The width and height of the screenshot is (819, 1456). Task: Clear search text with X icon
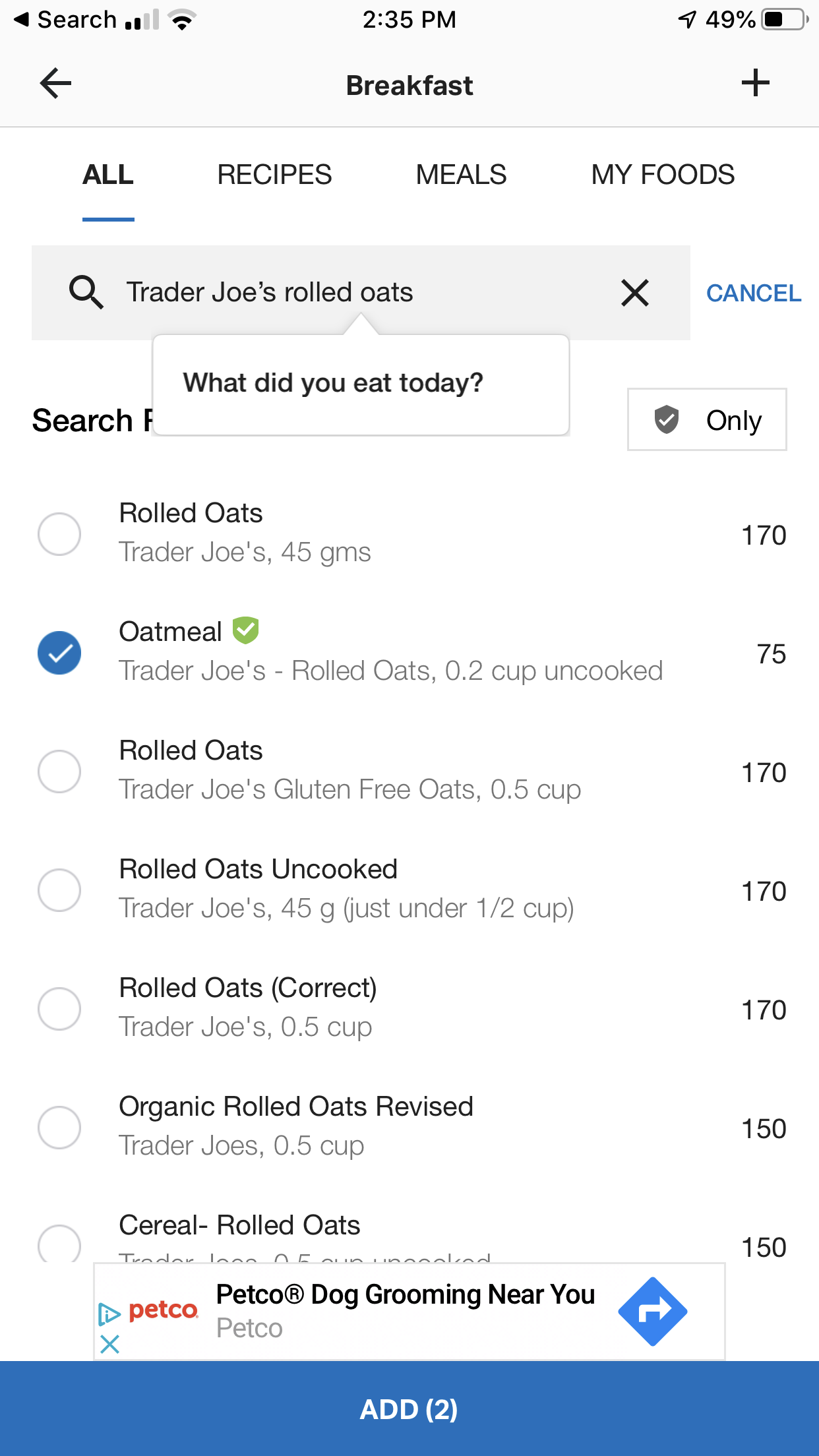click(634, 293)
